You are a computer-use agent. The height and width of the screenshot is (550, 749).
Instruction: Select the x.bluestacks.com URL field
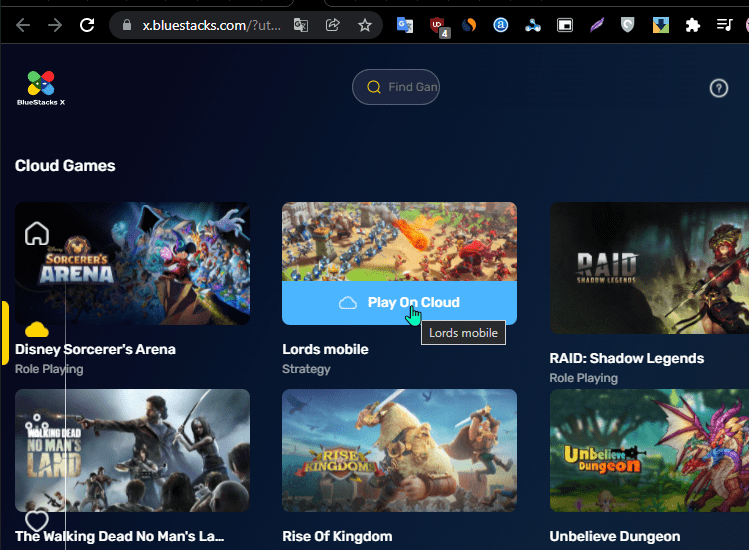point(212,25)
